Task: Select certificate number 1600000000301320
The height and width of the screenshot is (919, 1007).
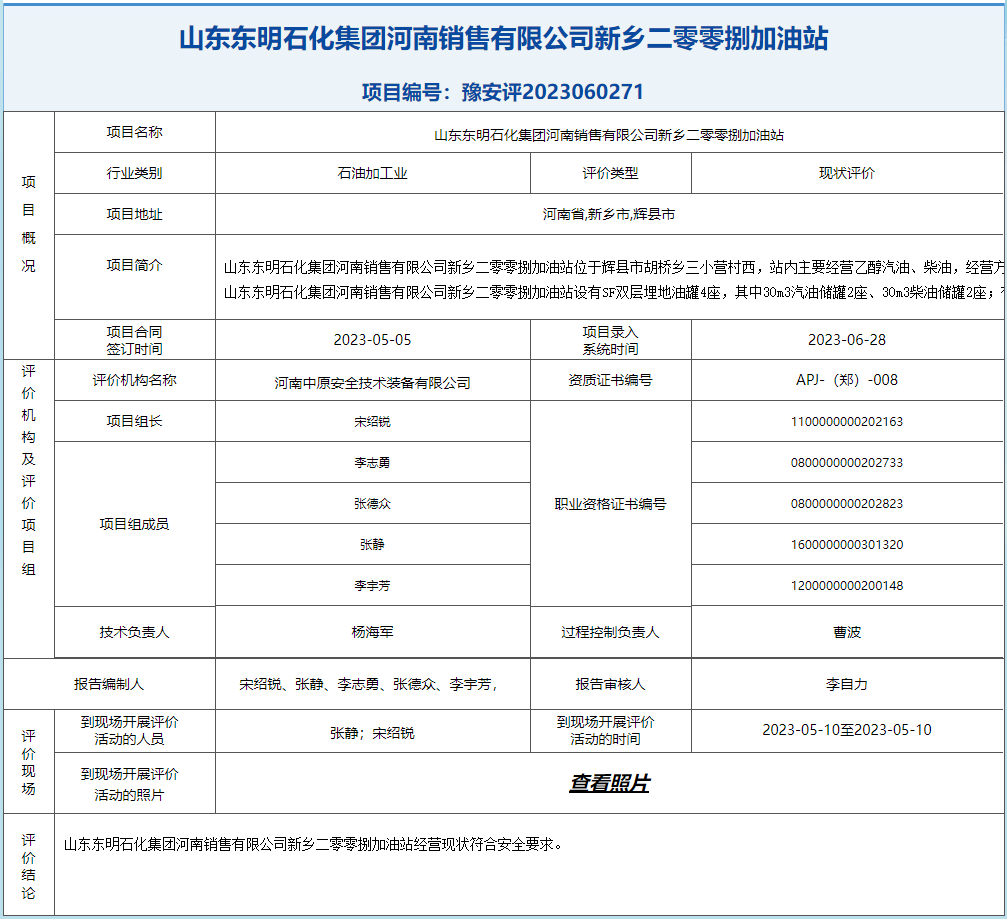Action: pos(846,545)
